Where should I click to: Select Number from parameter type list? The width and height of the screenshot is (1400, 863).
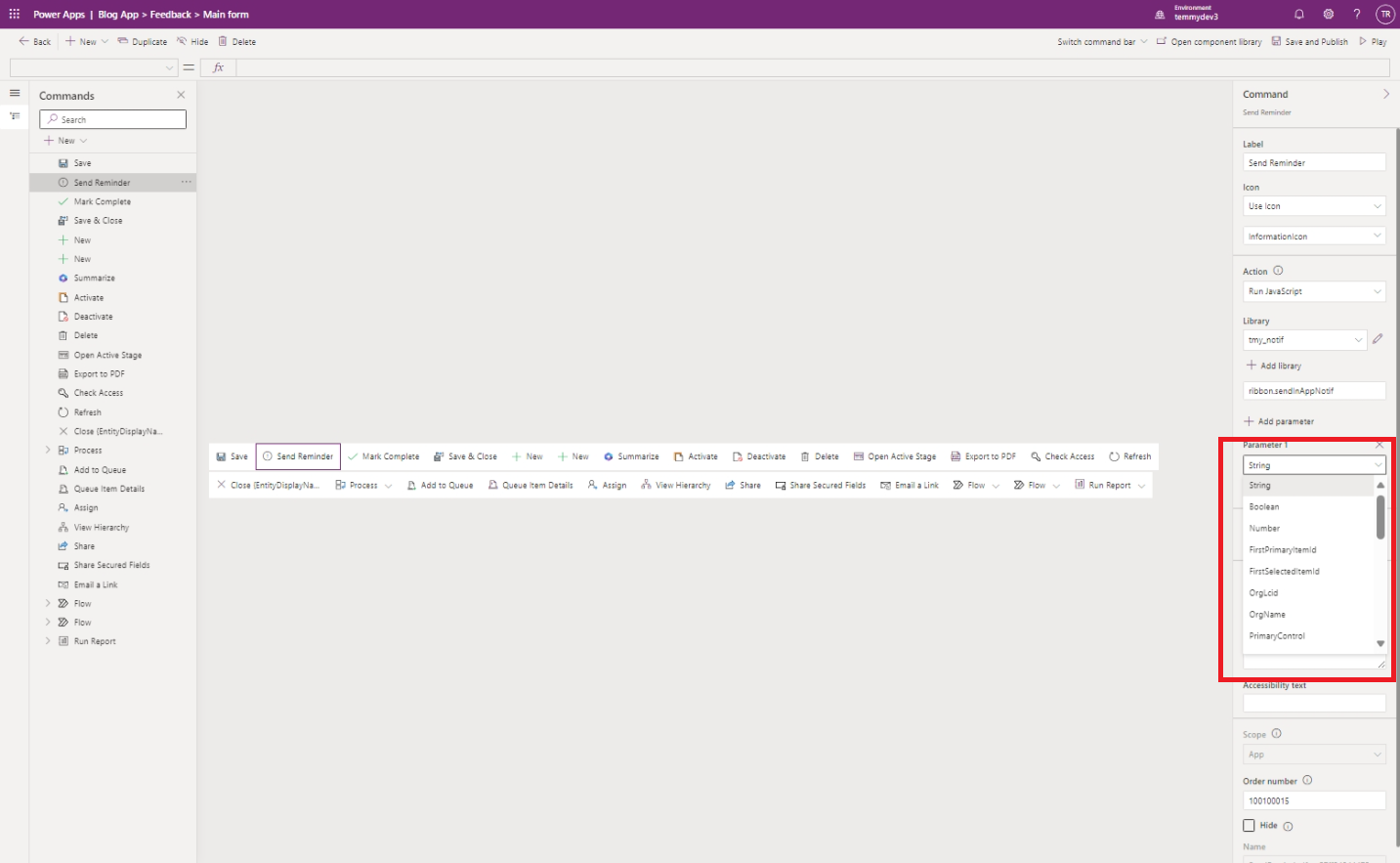[x=1309, y=528]
